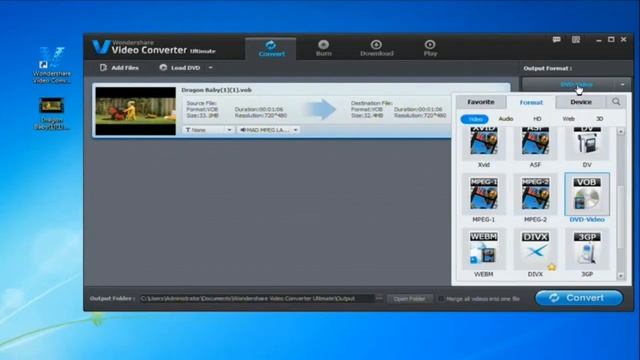Open Wondershare Video Converter desktop shortcut
This screenshot has height=360, width=640.
tap(51, 65)
